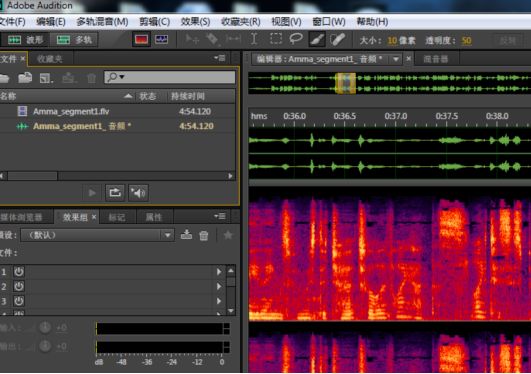This screenshot has width=531, height=374.
Task: Select the Paintbrush Selection tool
Action: (317, 40)
